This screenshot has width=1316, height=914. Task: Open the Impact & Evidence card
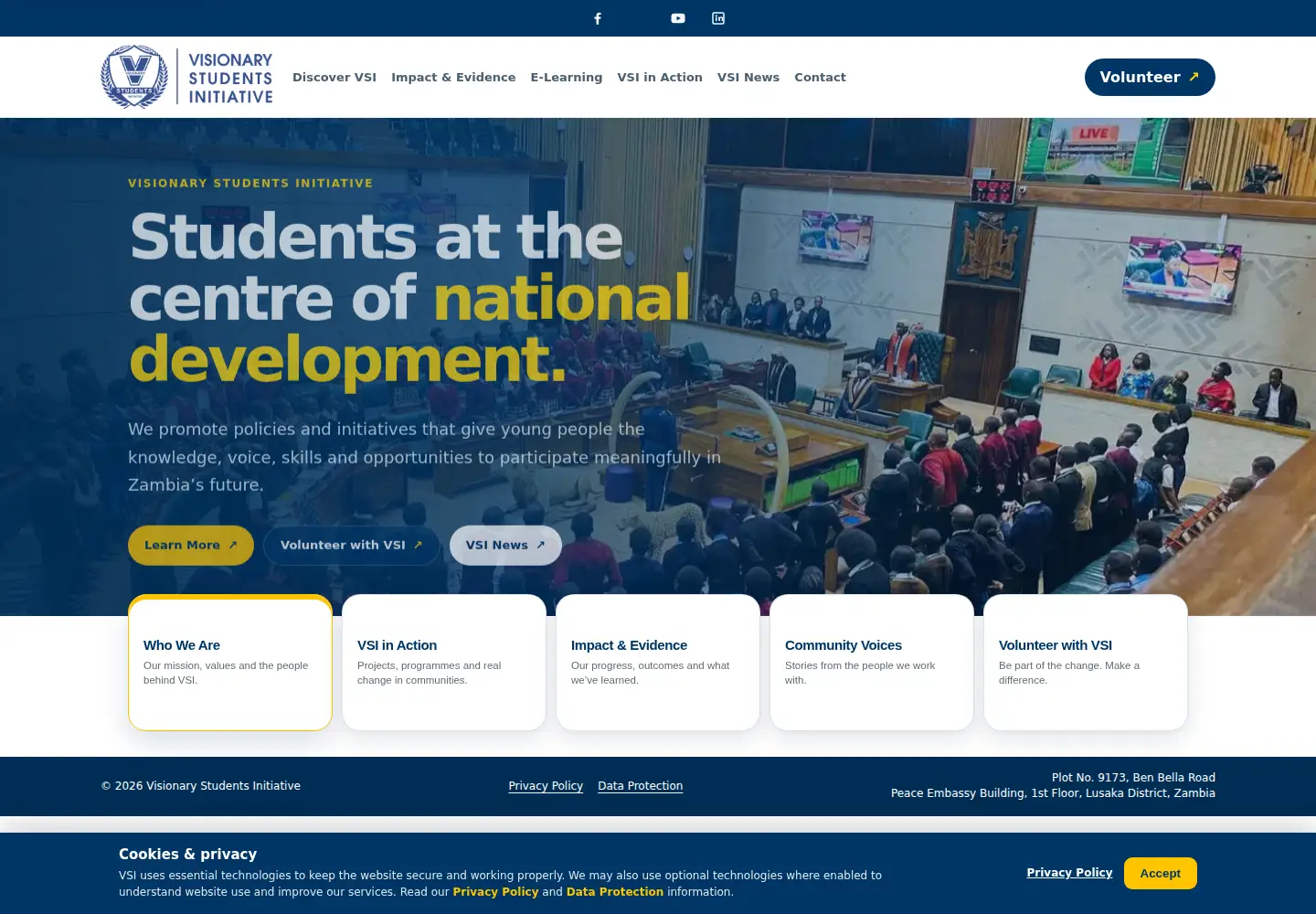(x=658, y=663)
